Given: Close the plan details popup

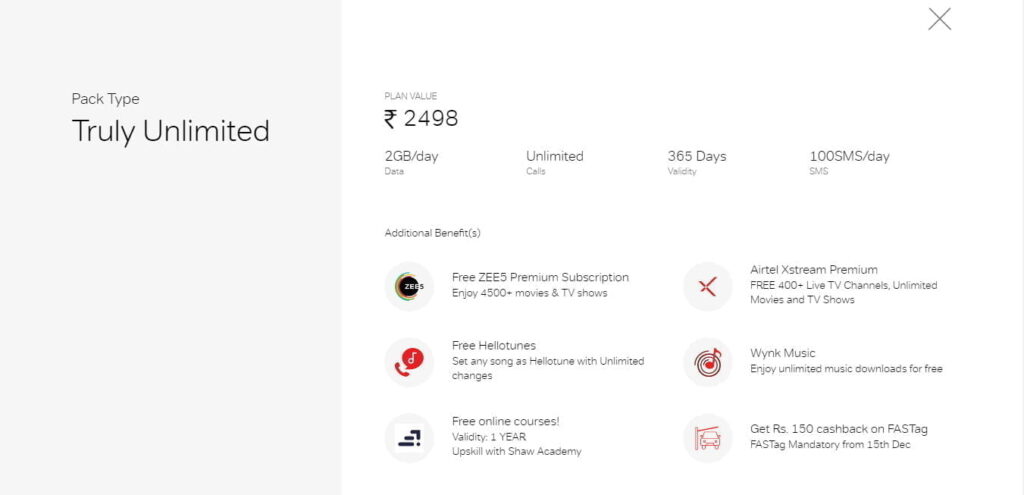Looking at the screenshot, I should point(939,20).
